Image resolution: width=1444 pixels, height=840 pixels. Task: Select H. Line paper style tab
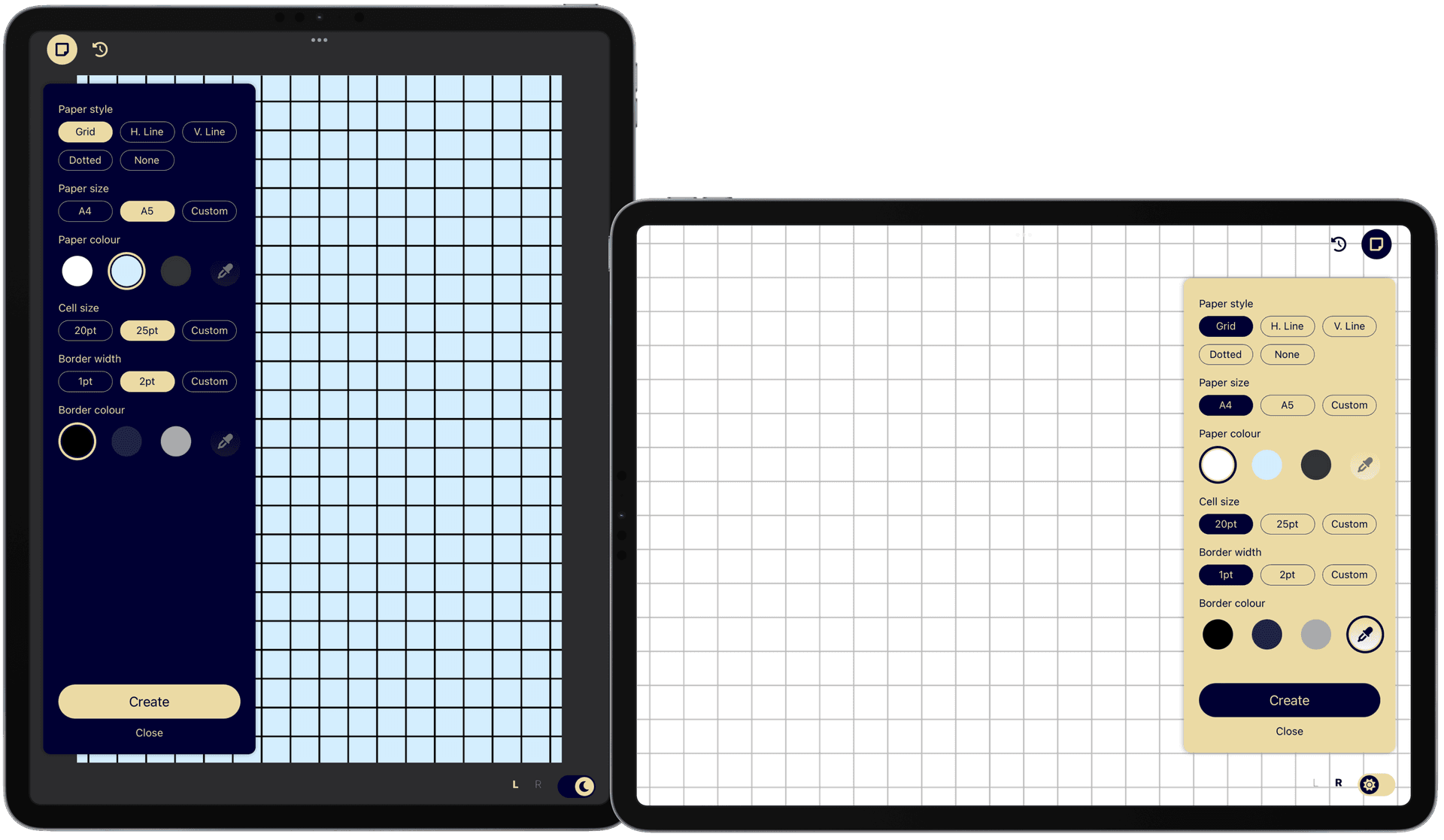(145, 131)
